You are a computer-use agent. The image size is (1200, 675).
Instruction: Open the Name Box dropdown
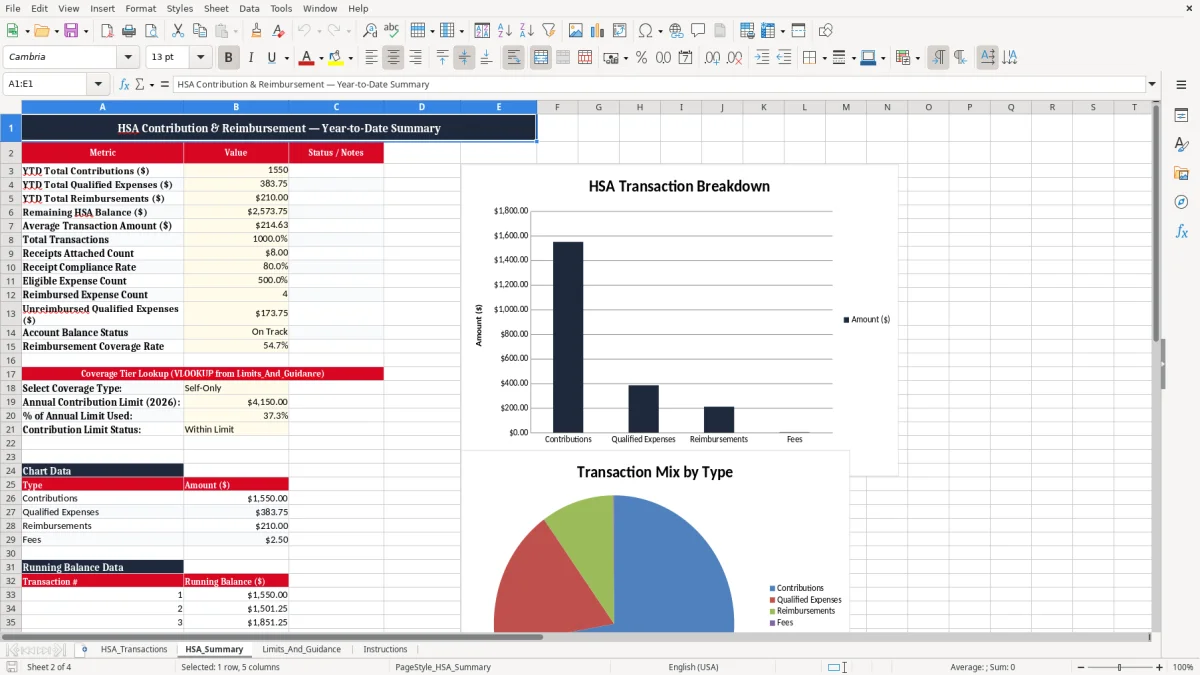tap(98, 84)
